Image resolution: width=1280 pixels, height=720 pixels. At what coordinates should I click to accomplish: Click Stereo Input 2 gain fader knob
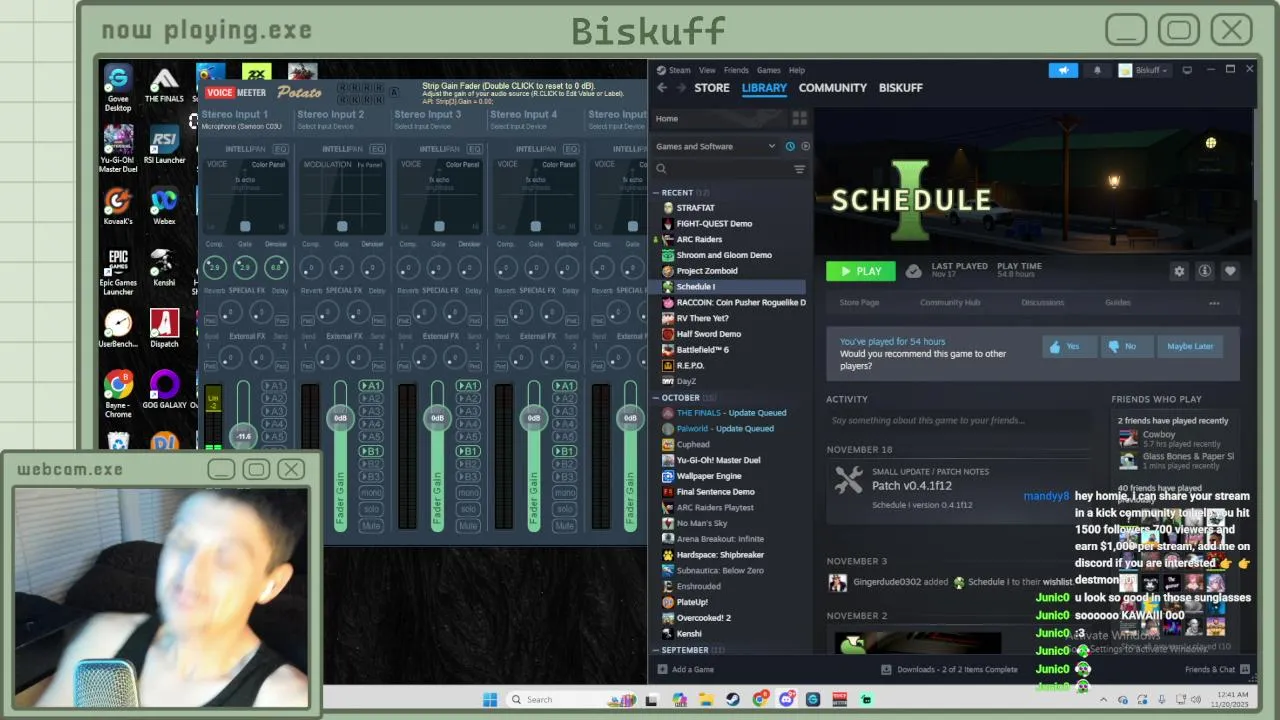(x=340, y=418)
